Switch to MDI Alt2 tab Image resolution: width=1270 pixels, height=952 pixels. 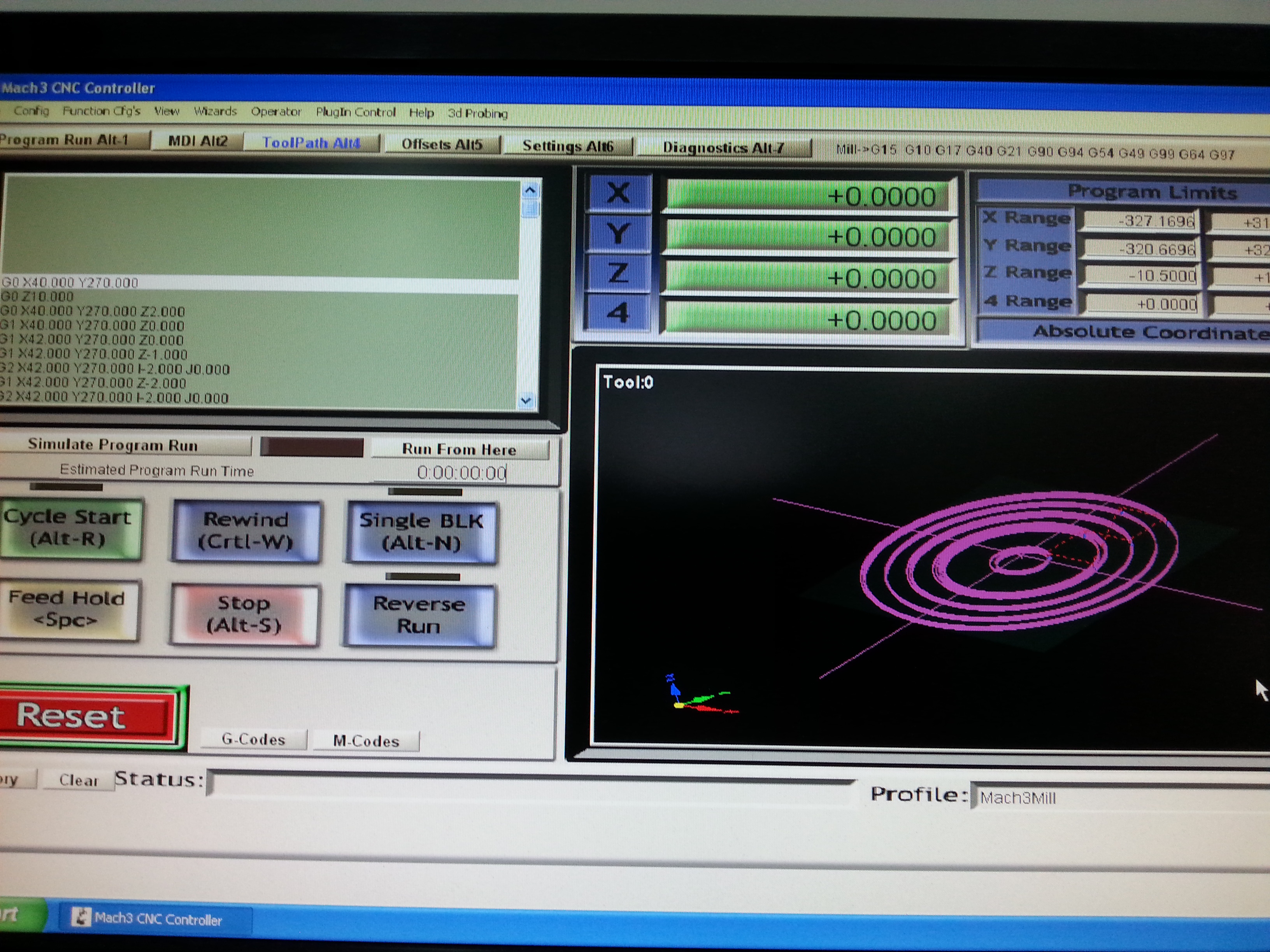tap(198, 141)
